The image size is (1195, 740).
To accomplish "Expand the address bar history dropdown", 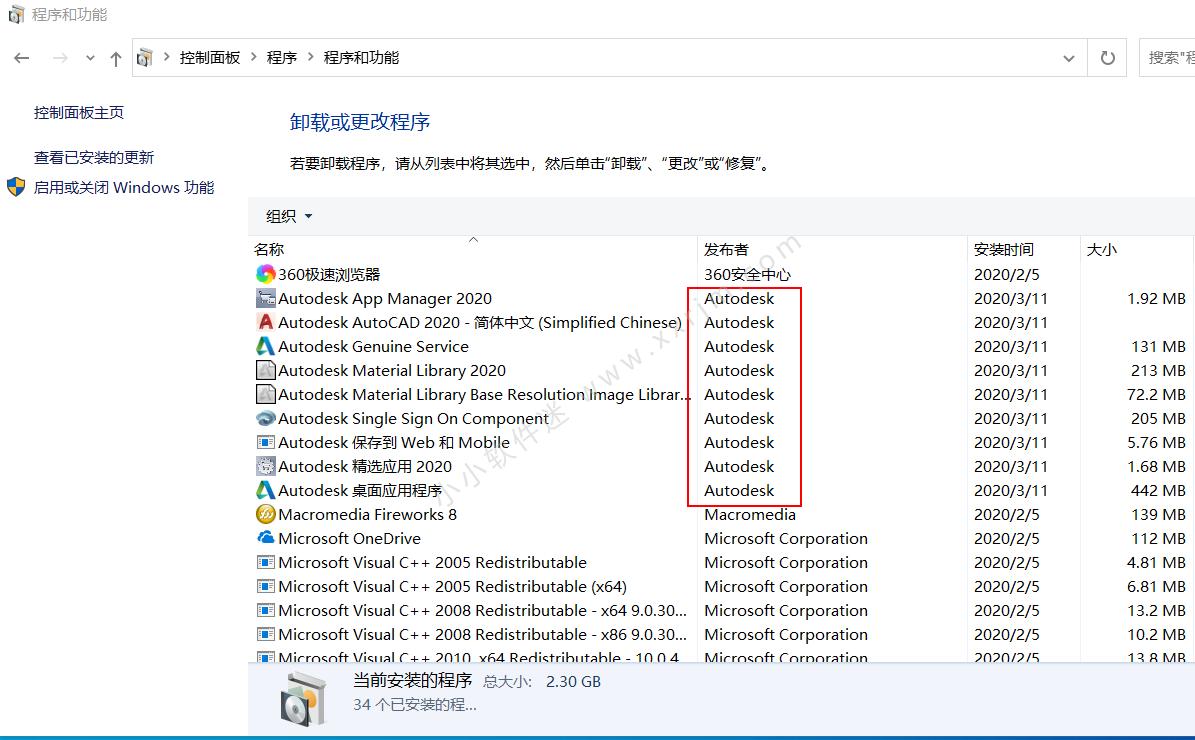I will pos(1069,57).
